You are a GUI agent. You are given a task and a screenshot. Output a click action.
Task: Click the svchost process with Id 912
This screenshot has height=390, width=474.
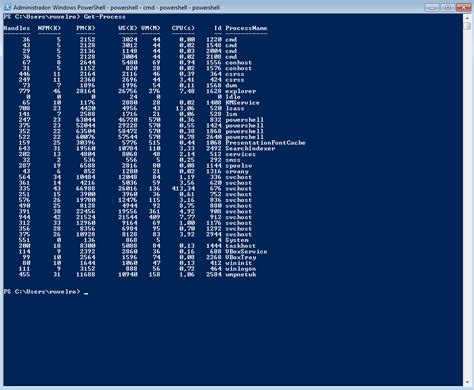(x=239, y=217)
